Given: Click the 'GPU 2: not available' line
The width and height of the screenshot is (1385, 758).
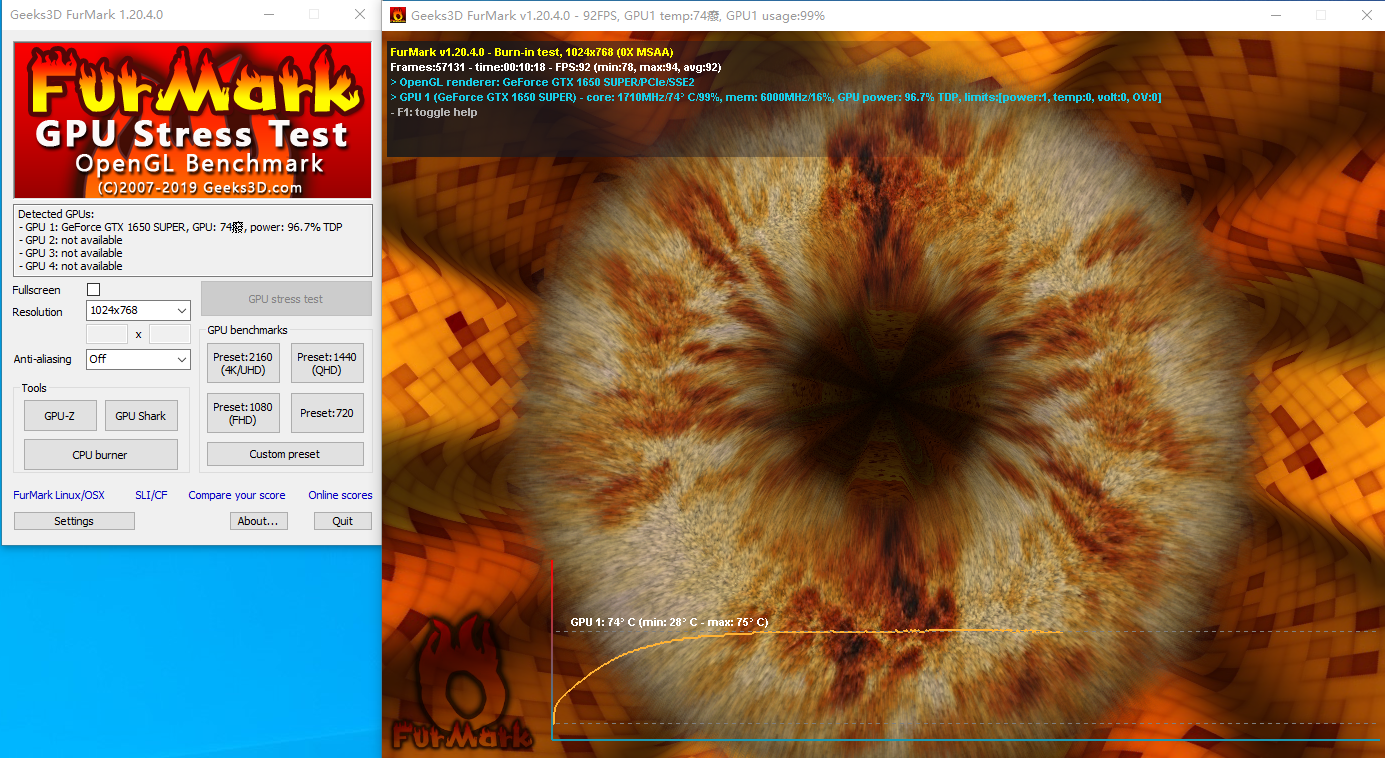Looking at the screenshot, I should [x=71, y=240].
